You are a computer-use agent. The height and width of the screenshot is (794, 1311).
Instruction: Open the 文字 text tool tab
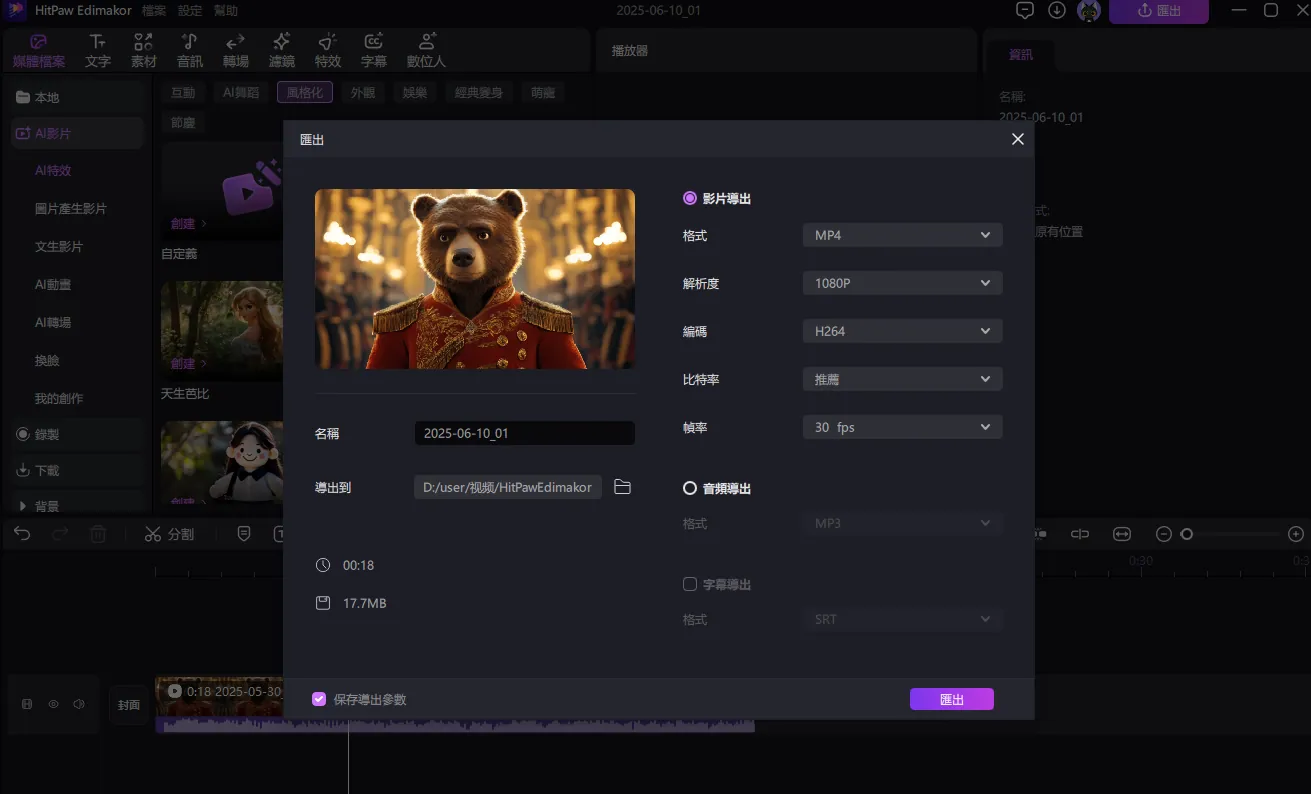(98, 51)
